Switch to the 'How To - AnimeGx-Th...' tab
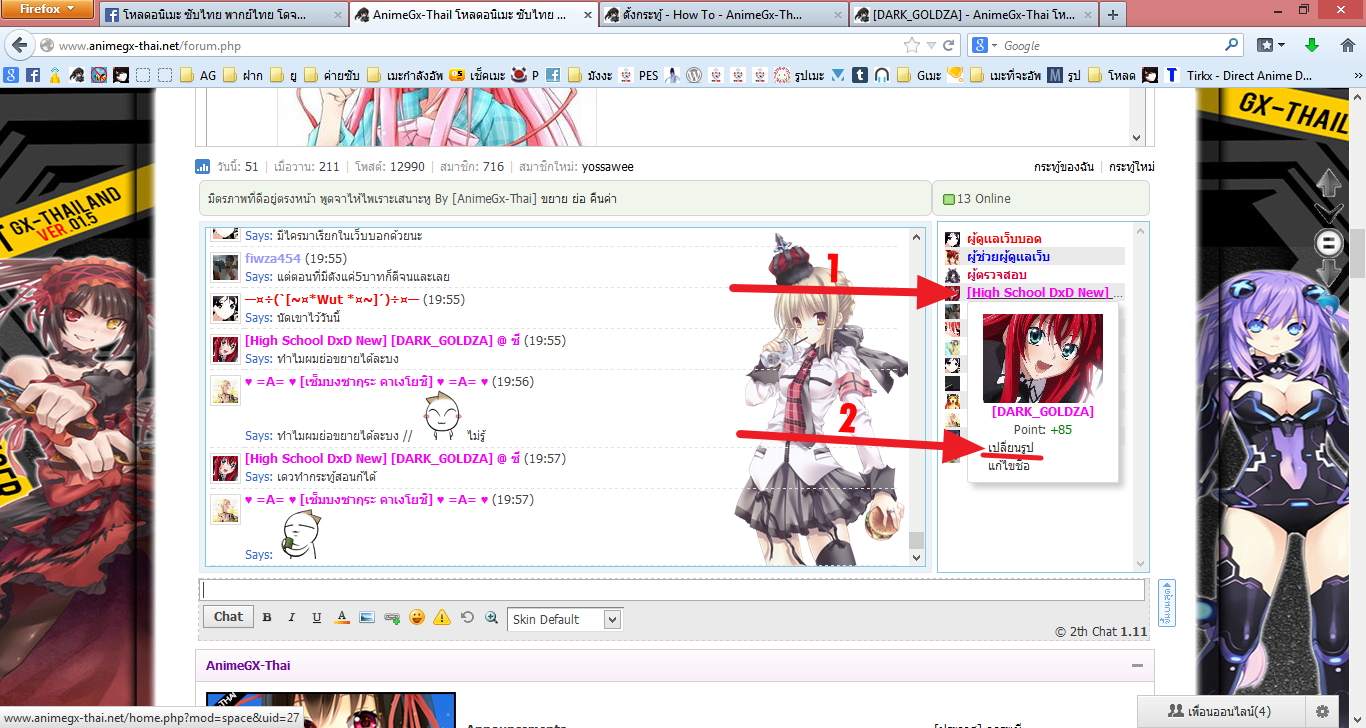1366x728 pixels. 723,15
